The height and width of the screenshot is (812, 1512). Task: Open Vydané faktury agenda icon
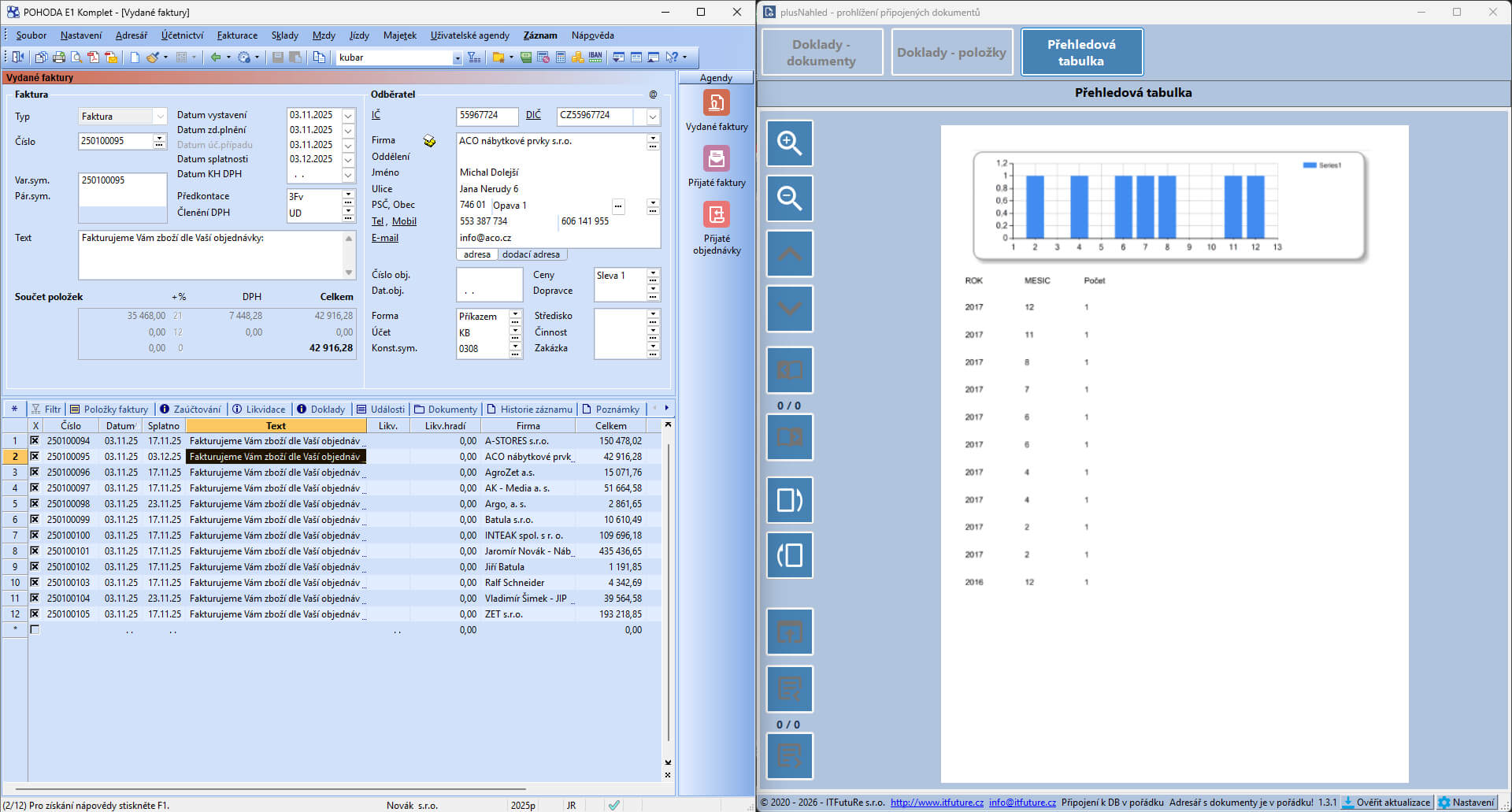click(x=716, y=104)
